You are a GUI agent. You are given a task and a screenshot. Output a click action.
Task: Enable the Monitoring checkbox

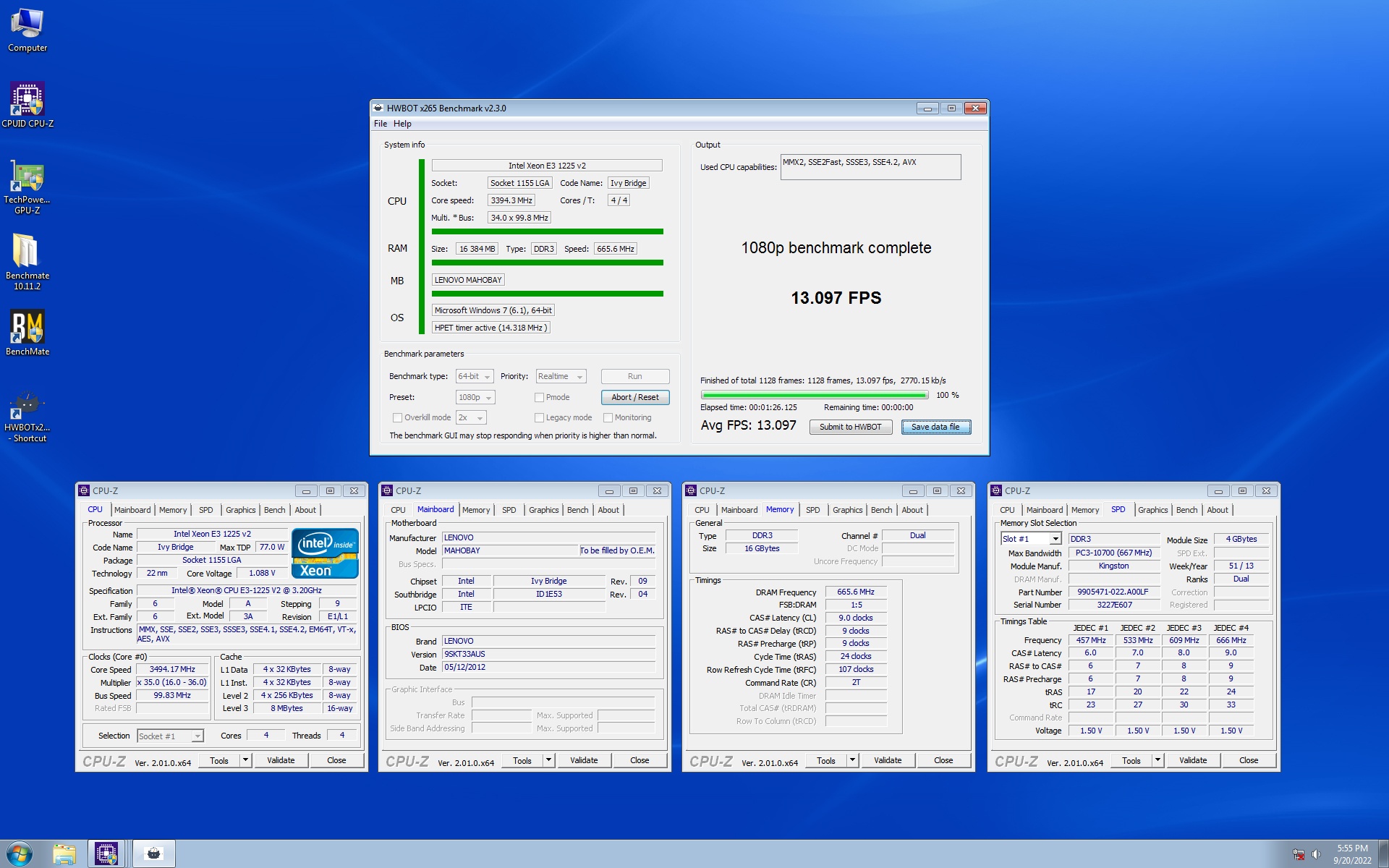(608, 417)
